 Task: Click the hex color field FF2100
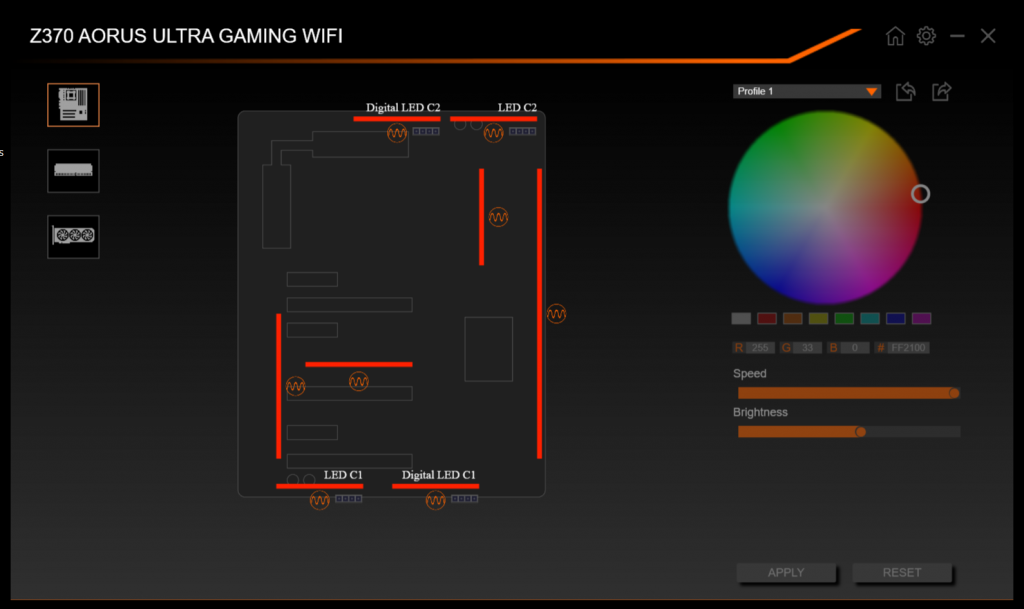pyautogui.click(x=908, y=348)
